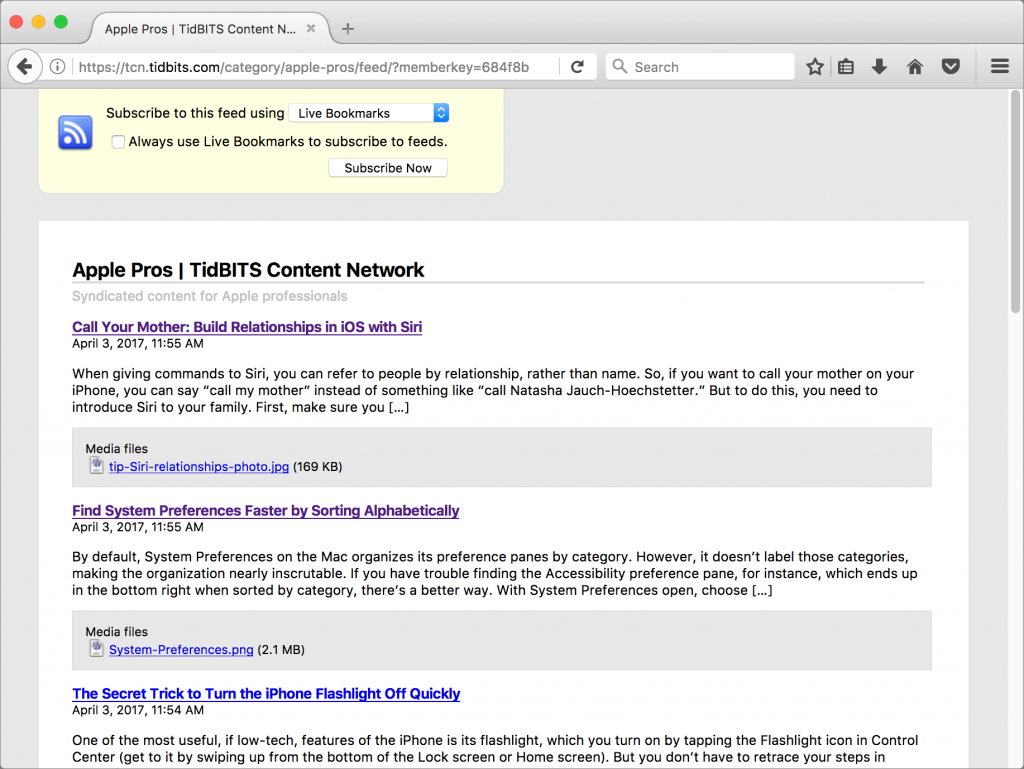Download the tip-Siri-relationships-photo.jpg file

pos(198,466)
